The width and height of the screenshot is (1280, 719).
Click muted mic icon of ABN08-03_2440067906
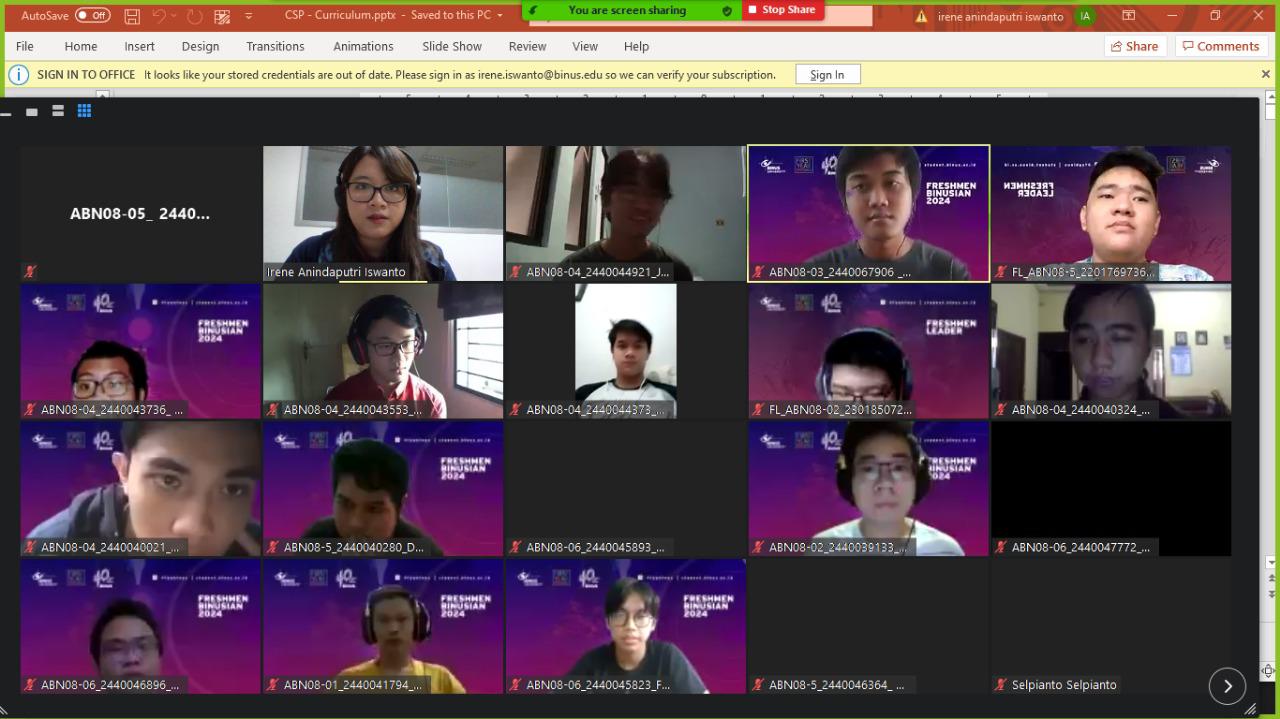click(x=759, y=272)
